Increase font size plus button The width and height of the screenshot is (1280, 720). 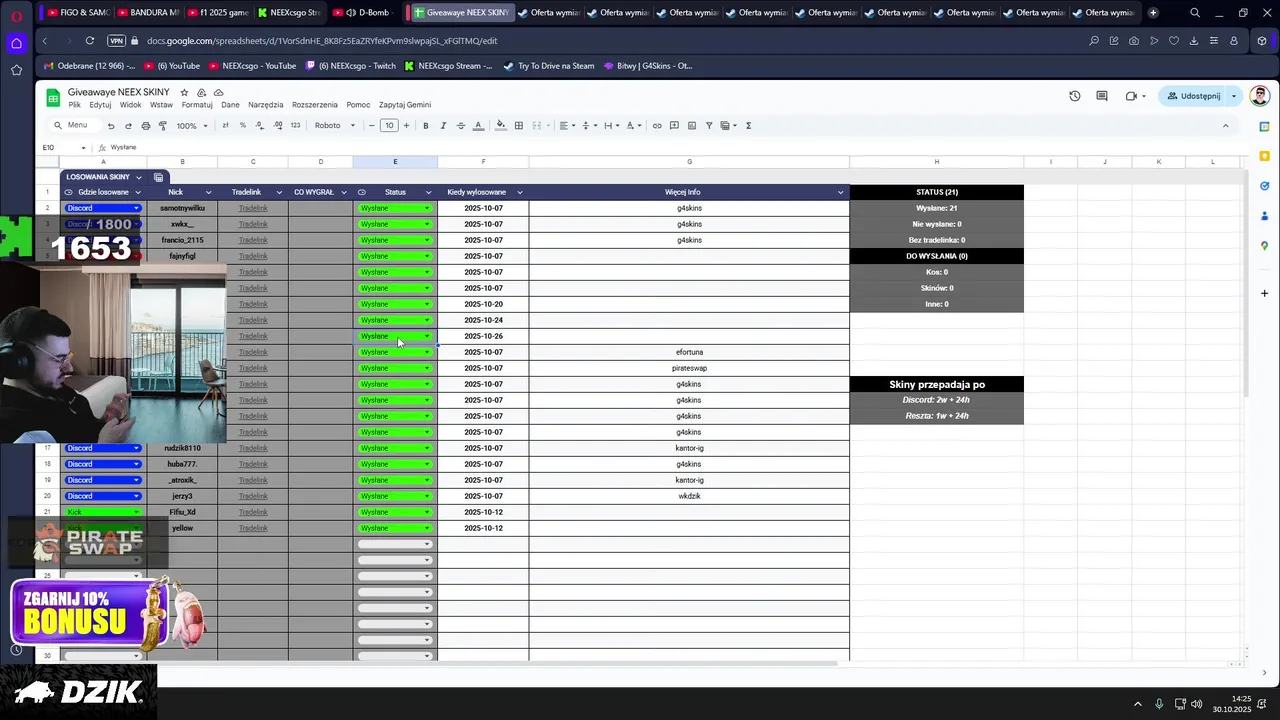pyautogui.click(x=406, y=126)
